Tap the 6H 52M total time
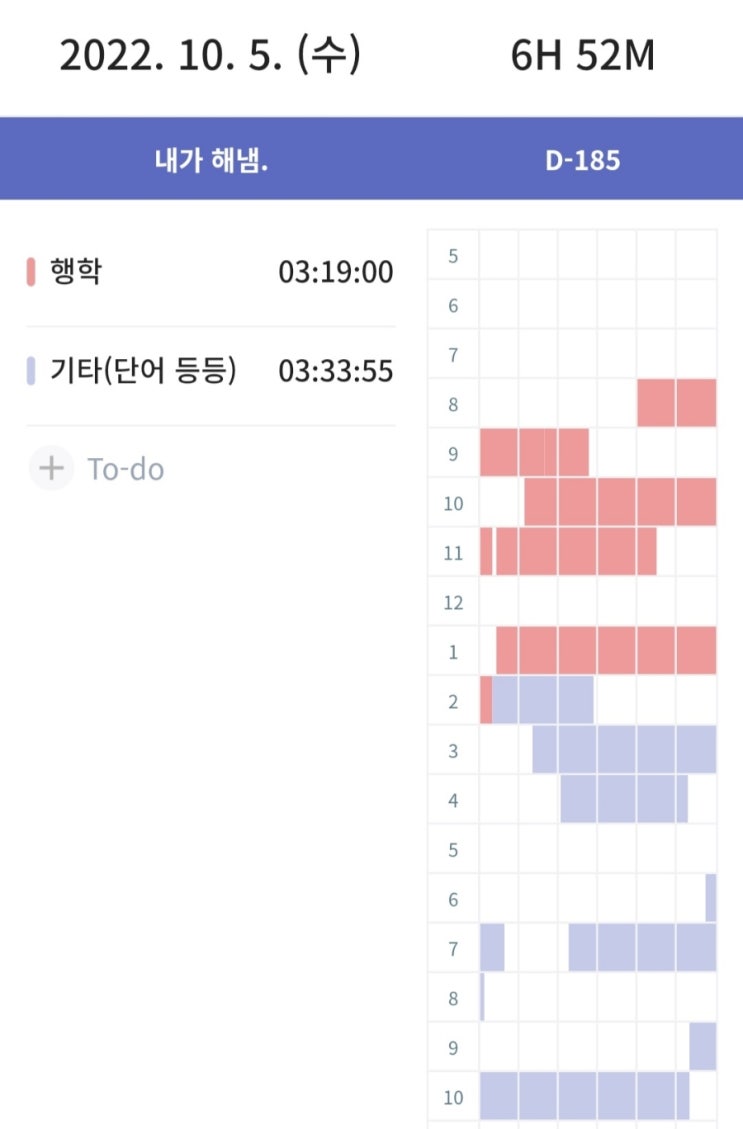Image resolution: width=743 pixels, height=1129 pixels. click(582, 55)
